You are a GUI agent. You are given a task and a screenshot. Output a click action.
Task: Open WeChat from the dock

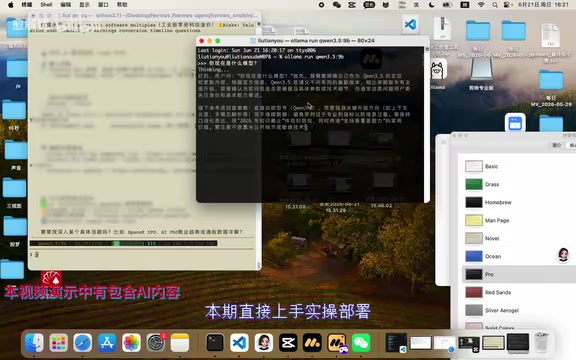pyautogui.click(x=361, y=343)
